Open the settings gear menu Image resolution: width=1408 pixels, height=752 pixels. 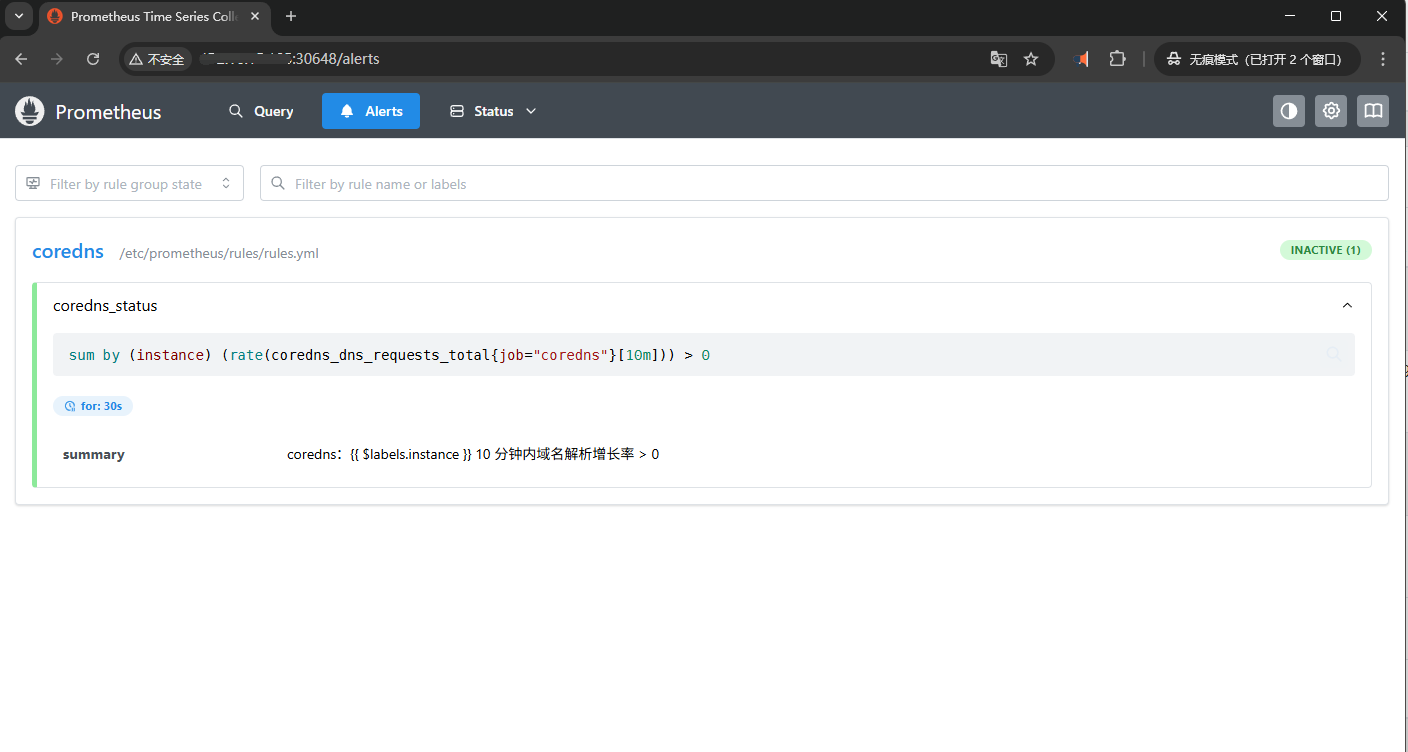(x=1331, y=111)
